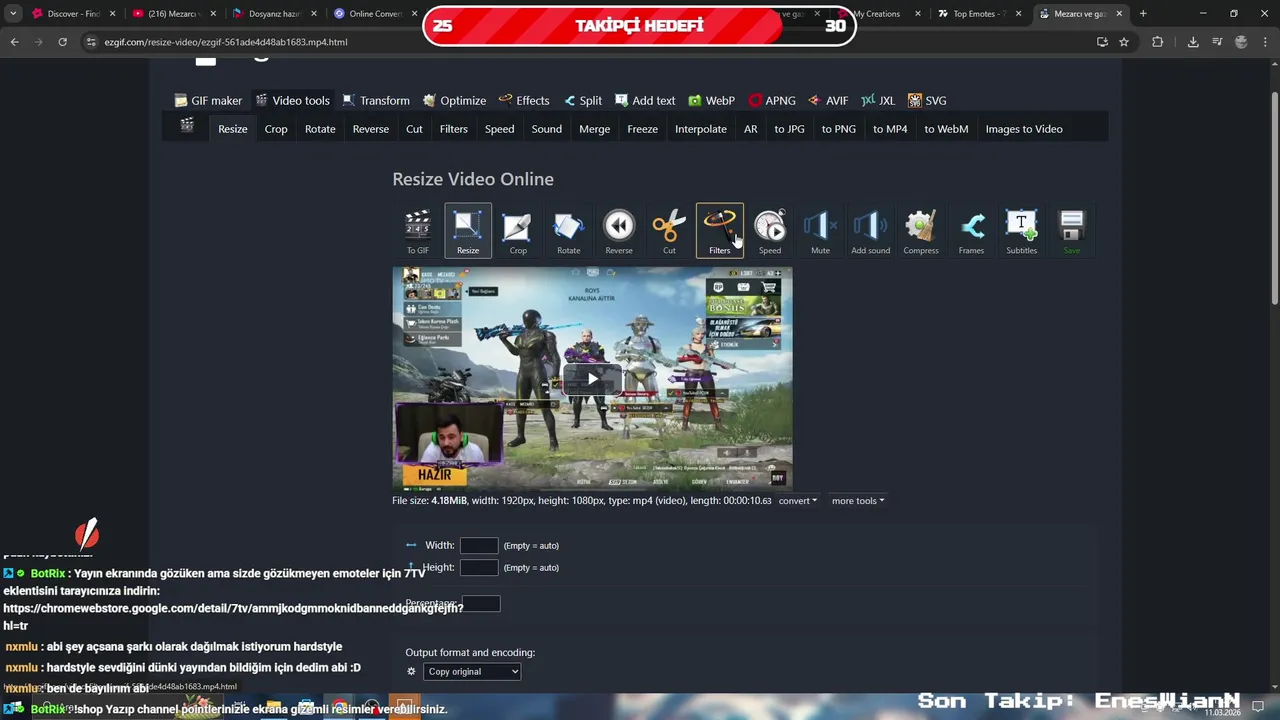The image size is (1280, 720).
Task: Click the browser address bar
Action: click(590, 42)
